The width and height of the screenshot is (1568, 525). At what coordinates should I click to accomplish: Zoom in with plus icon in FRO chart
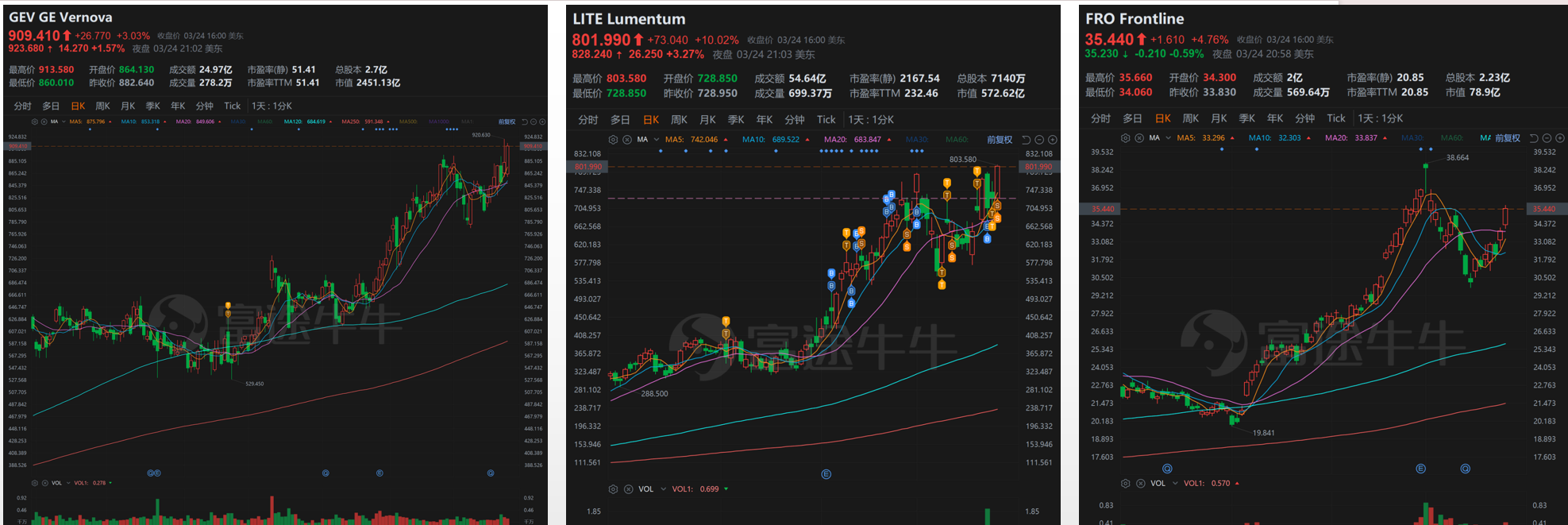tap(1560, 137)
